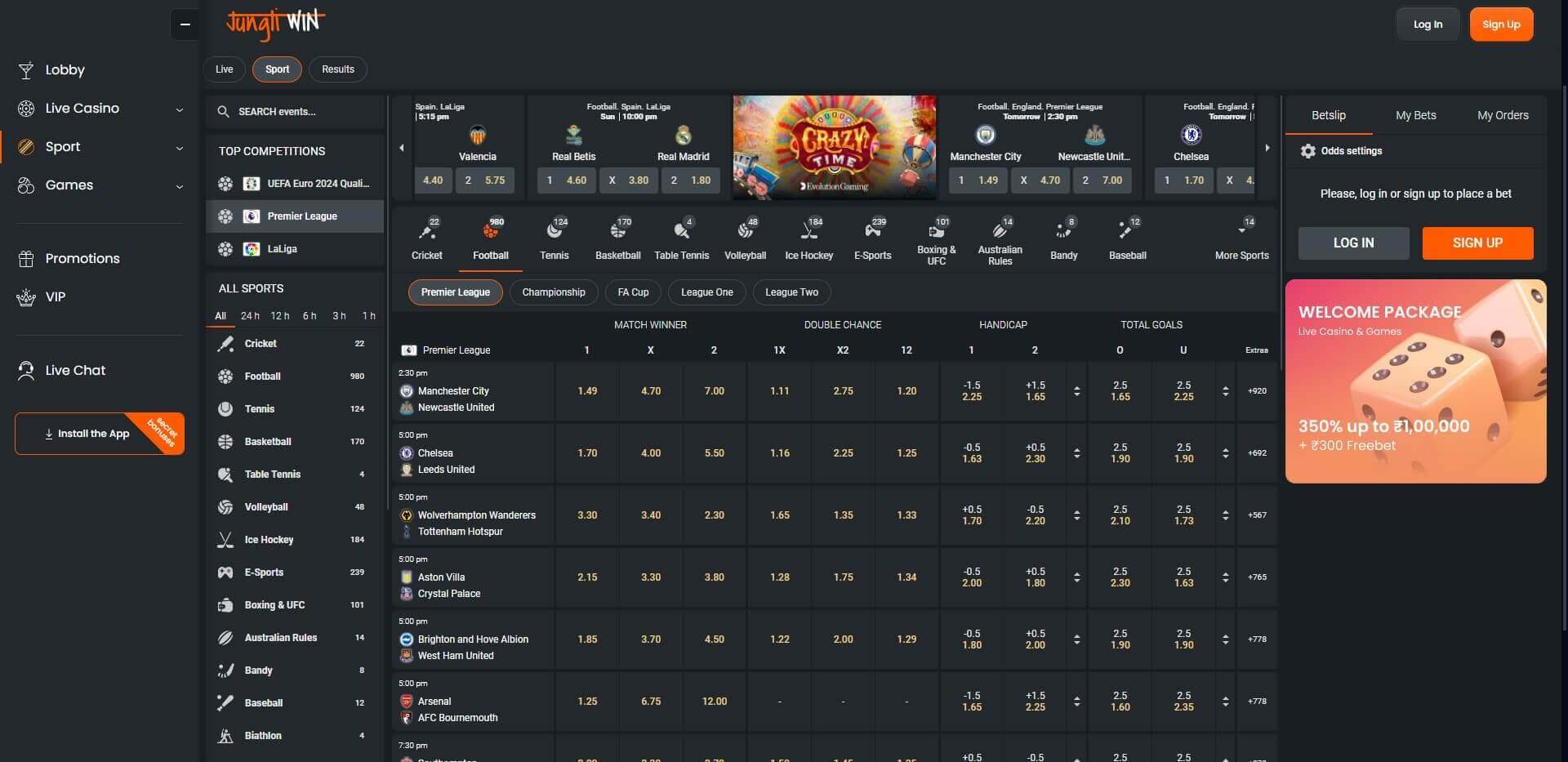Collapse the sidebar with the minus button
The height and width of the screenshot is (762, 1568).
tap(185, 25)
